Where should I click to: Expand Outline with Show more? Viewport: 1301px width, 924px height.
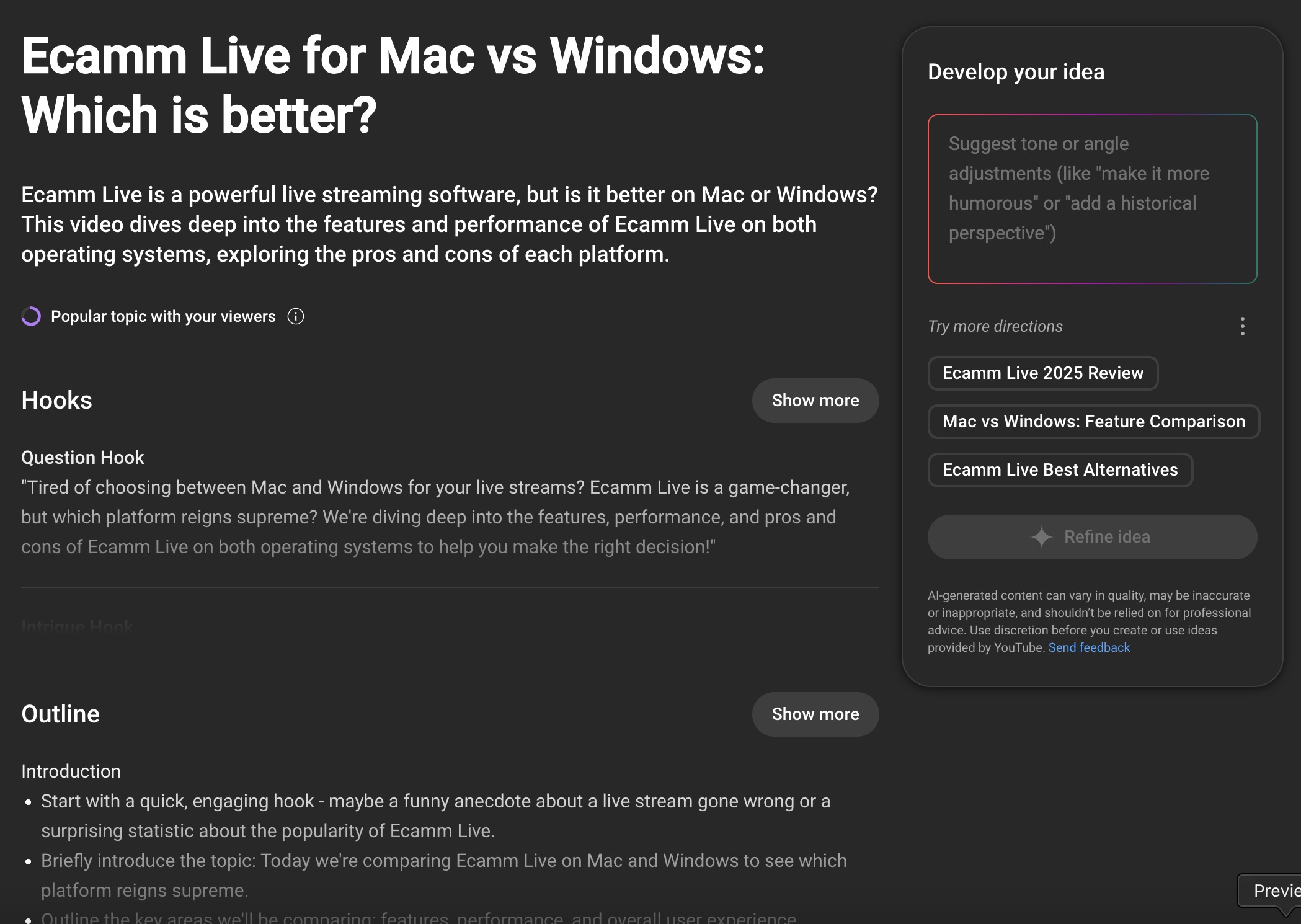coord(815,714)
